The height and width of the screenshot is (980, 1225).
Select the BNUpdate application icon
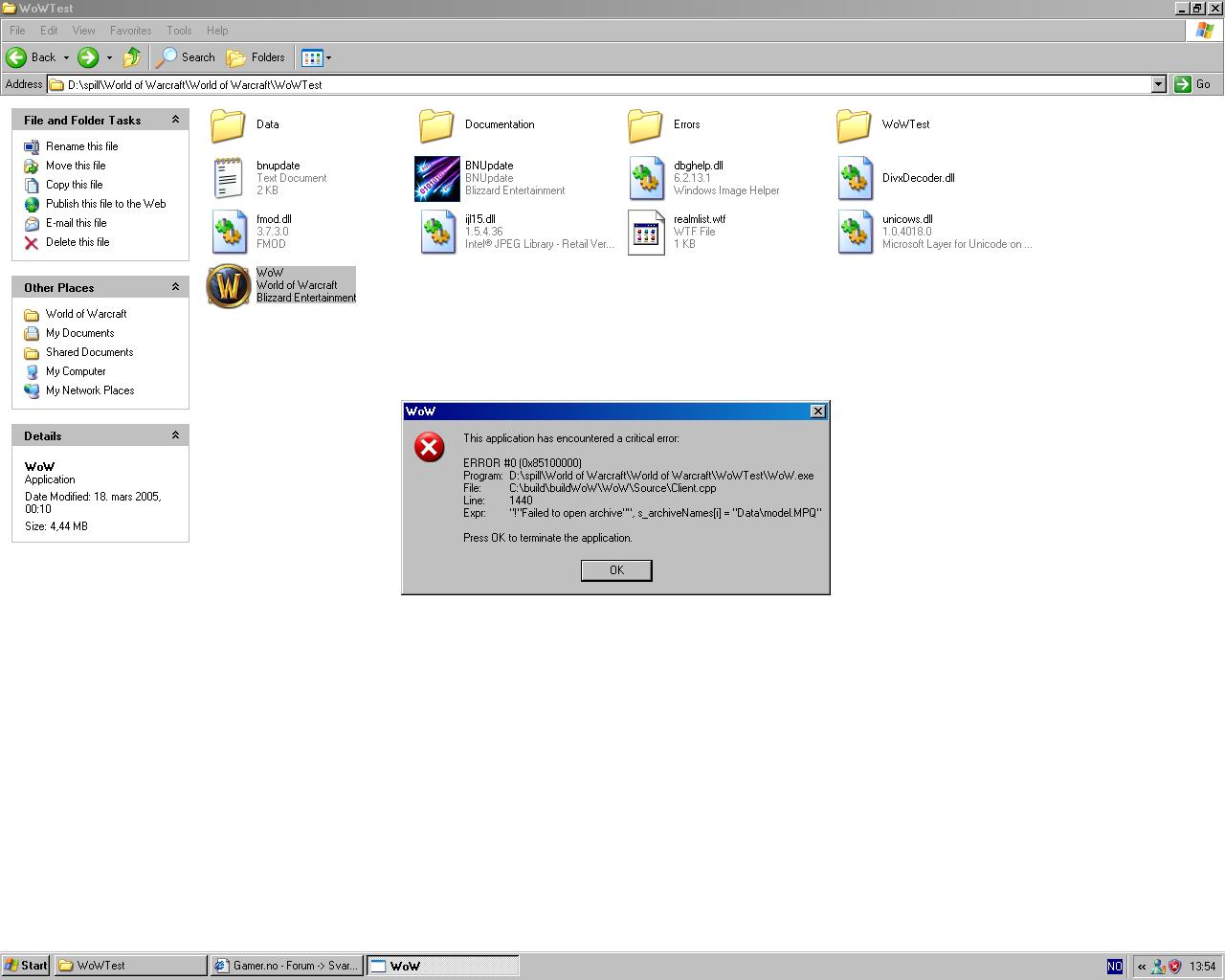[x=437, y=178]
